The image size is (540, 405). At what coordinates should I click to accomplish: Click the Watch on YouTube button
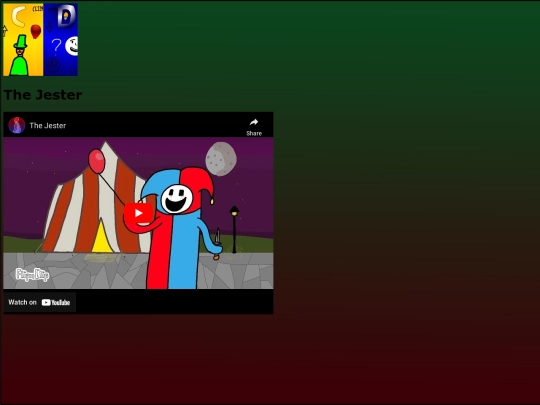point(40,302)
